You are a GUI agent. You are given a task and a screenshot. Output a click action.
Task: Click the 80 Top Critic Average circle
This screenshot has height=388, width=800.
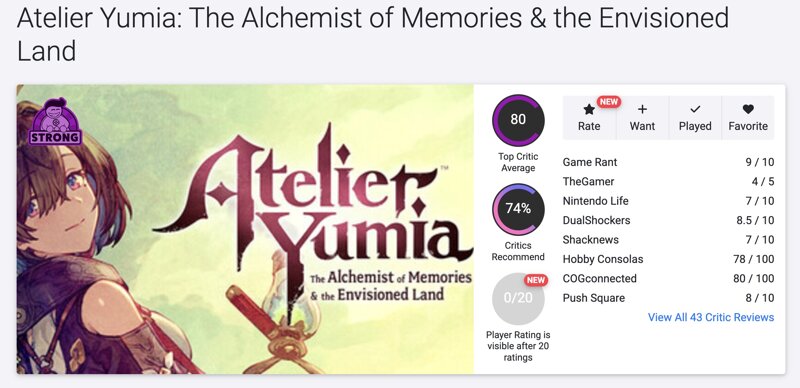point(518,120)
